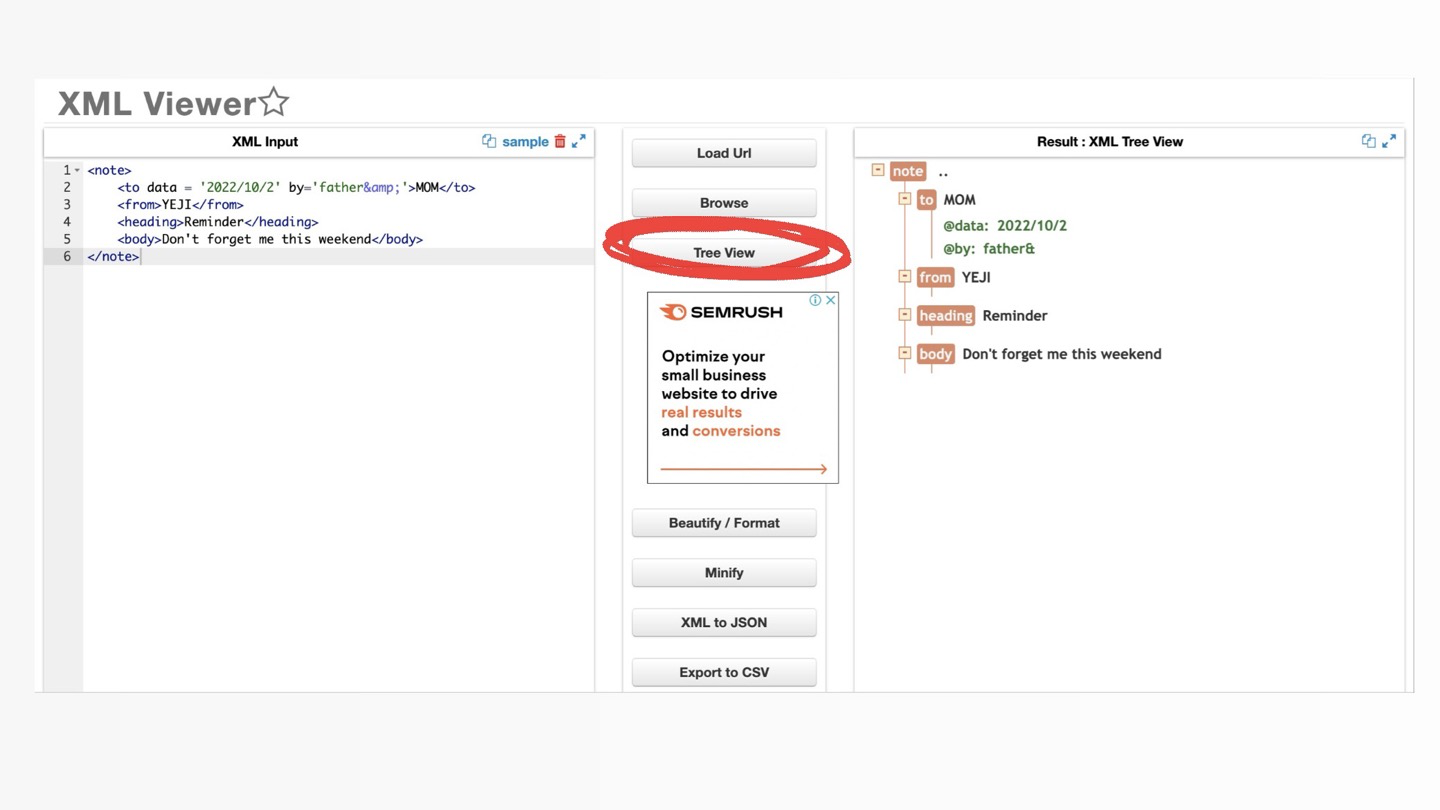Collapse the 'to' node in tree
The height and width of the screenshot is (810, 1440).
tap(905, 199)
